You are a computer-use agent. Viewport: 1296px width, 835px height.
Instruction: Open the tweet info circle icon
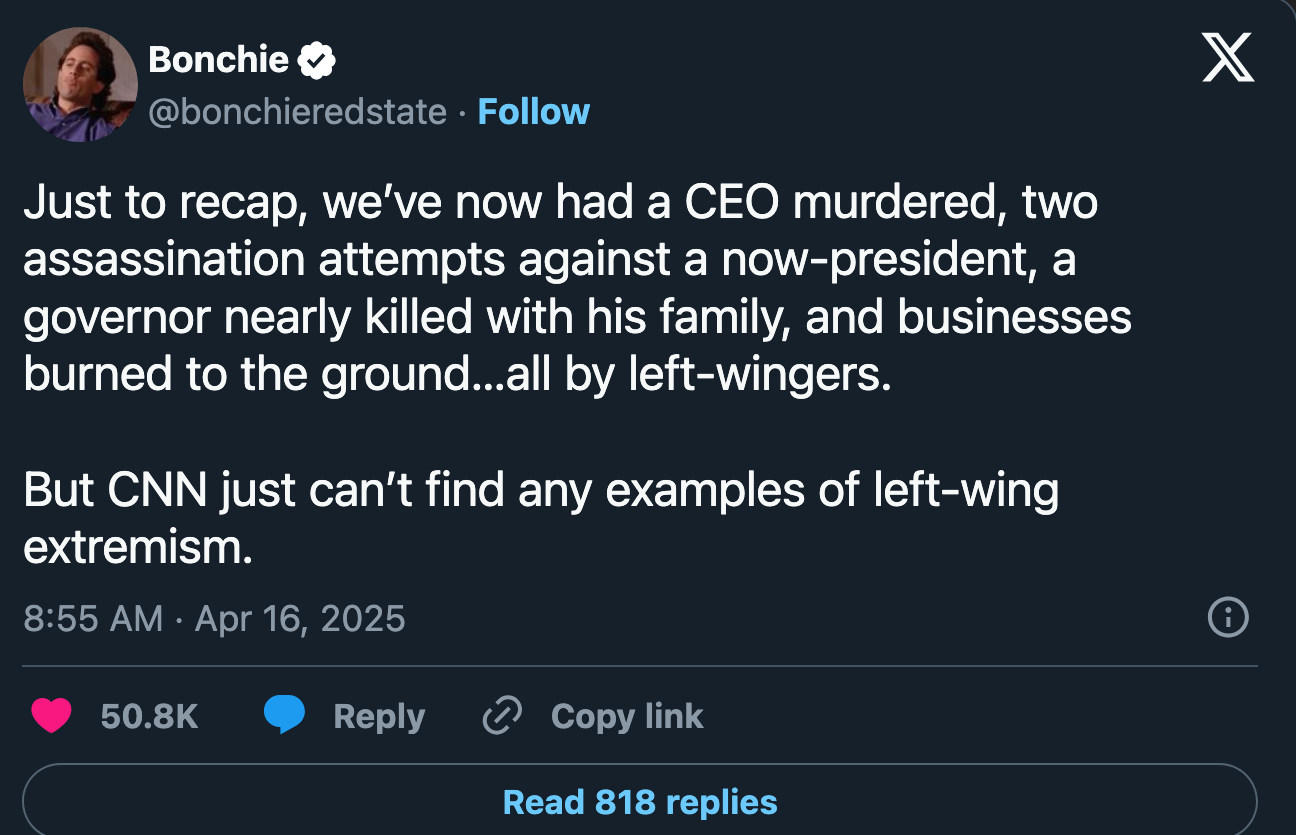coord(1228,617)
